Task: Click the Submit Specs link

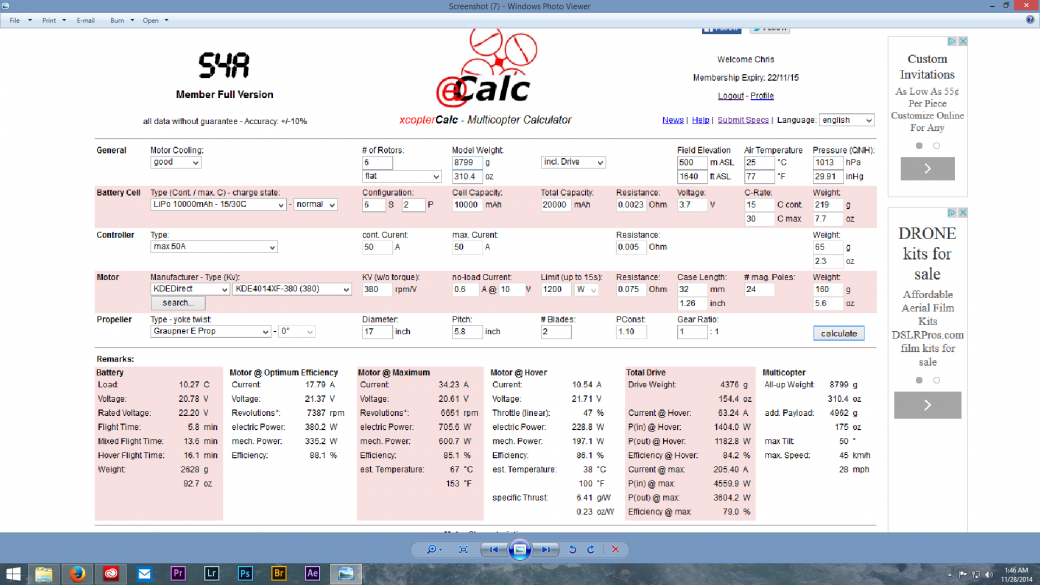Action: 743,120
